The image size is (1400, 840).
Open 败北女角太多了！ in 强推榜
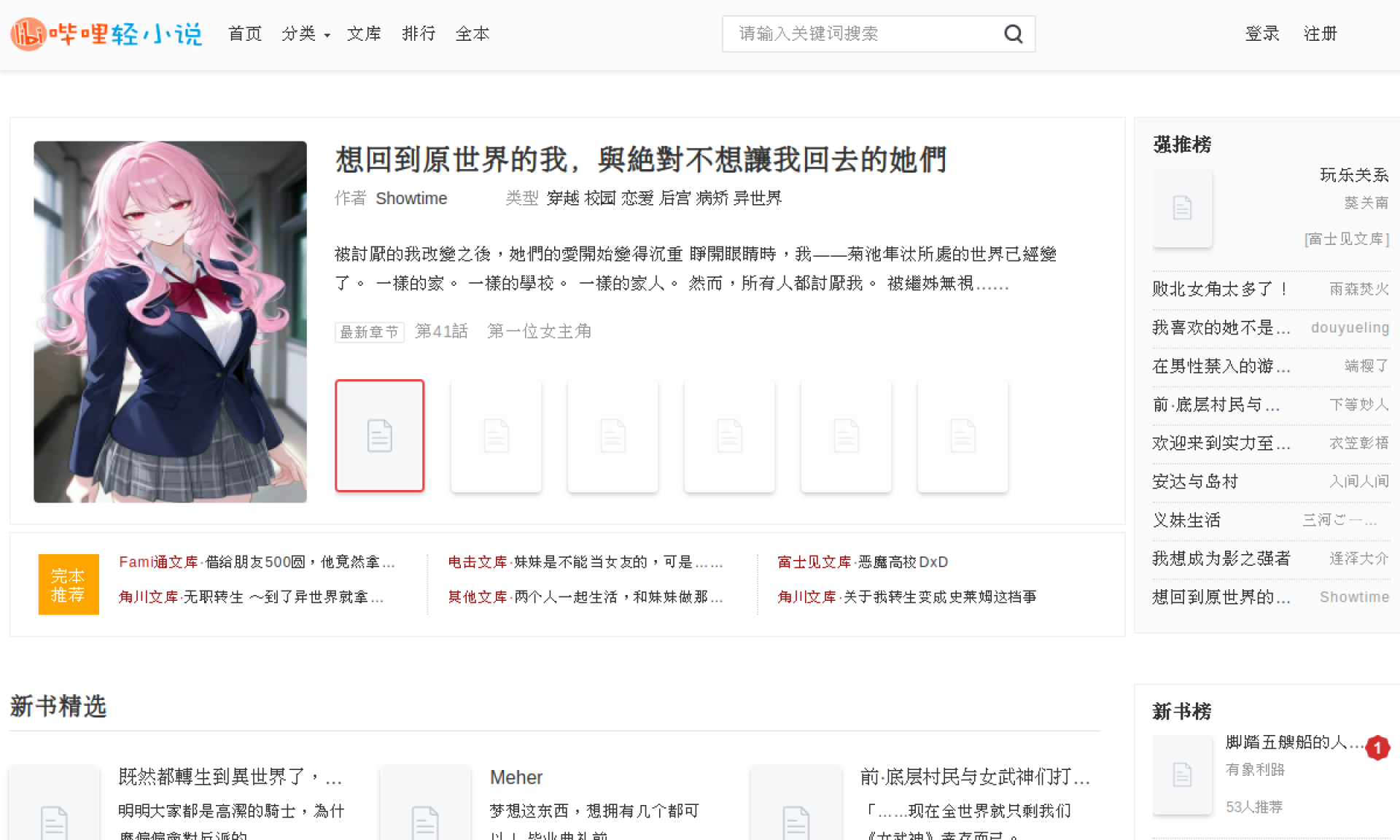pyautogui.click(x=1221, y=289)
